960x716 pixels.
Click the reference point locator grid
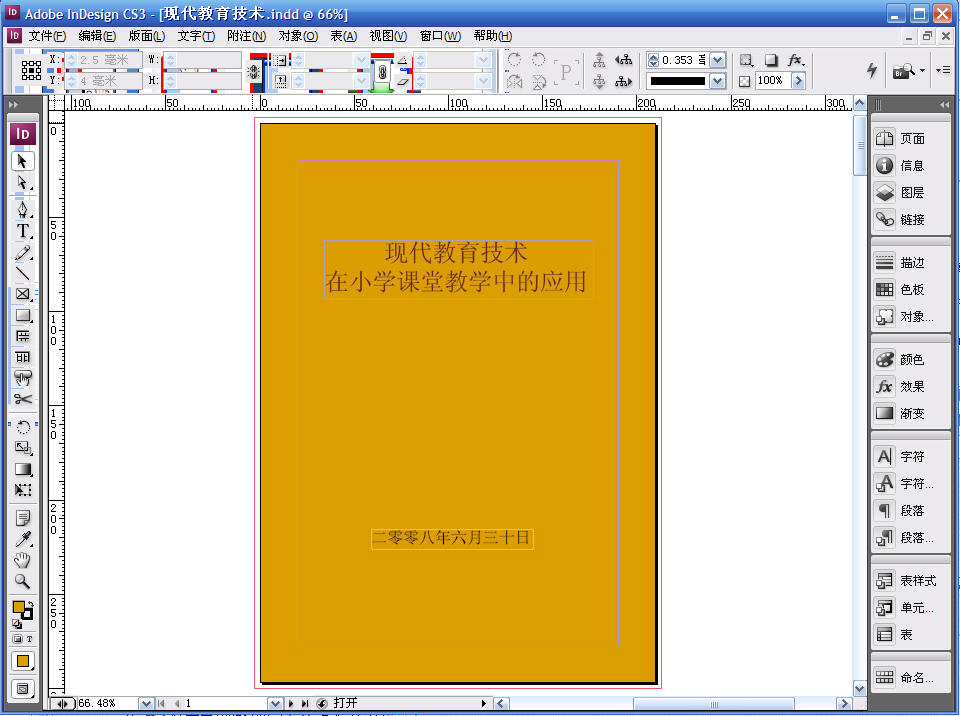[31, 70]
